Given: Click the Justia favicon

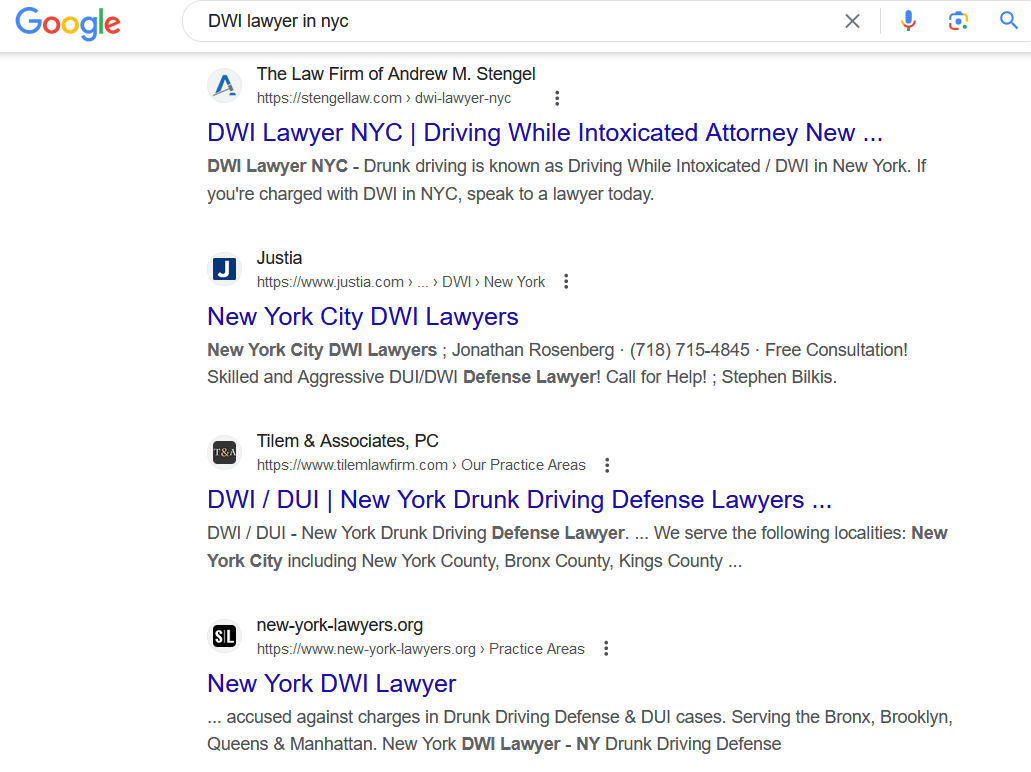Looking at the screenshot, I should point(225,269).
